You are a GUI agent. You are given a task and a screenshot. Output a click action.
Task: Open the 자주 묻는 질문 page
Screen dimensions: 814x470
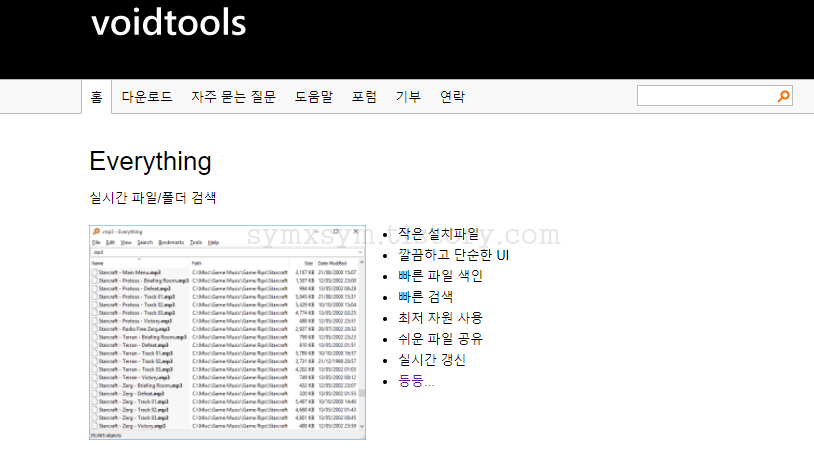click(x=234, y=97)
